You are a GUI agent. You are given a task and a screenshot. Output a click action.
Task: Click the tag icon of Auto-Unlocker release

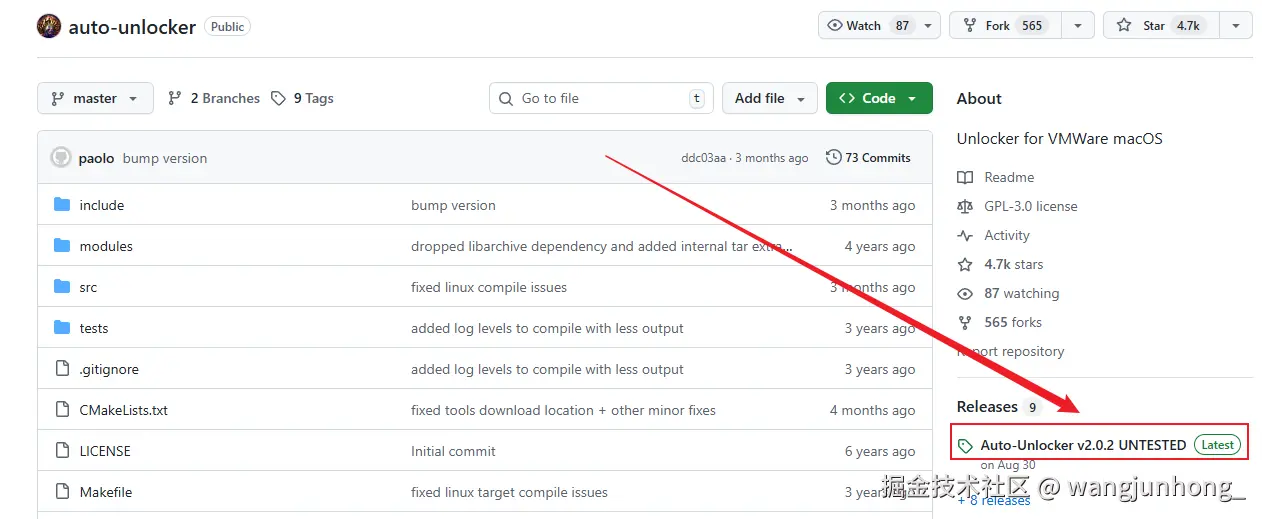[965, 445]
